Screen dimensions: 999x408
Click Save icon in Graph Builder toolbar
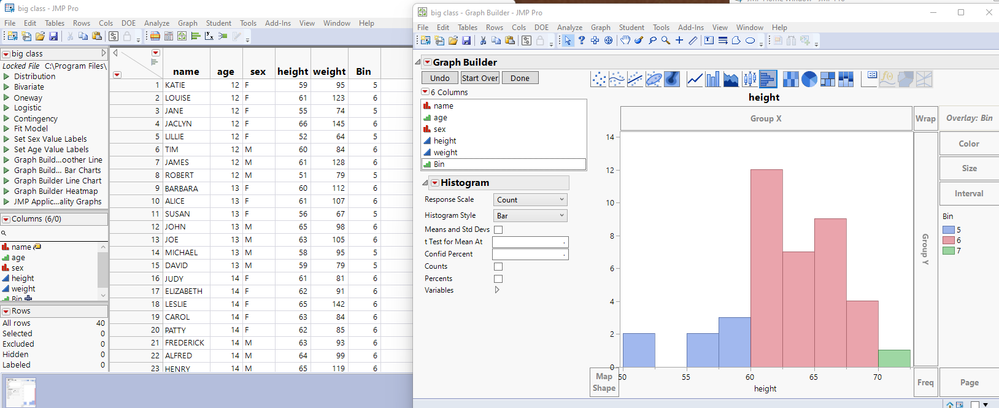coord(467,40)
